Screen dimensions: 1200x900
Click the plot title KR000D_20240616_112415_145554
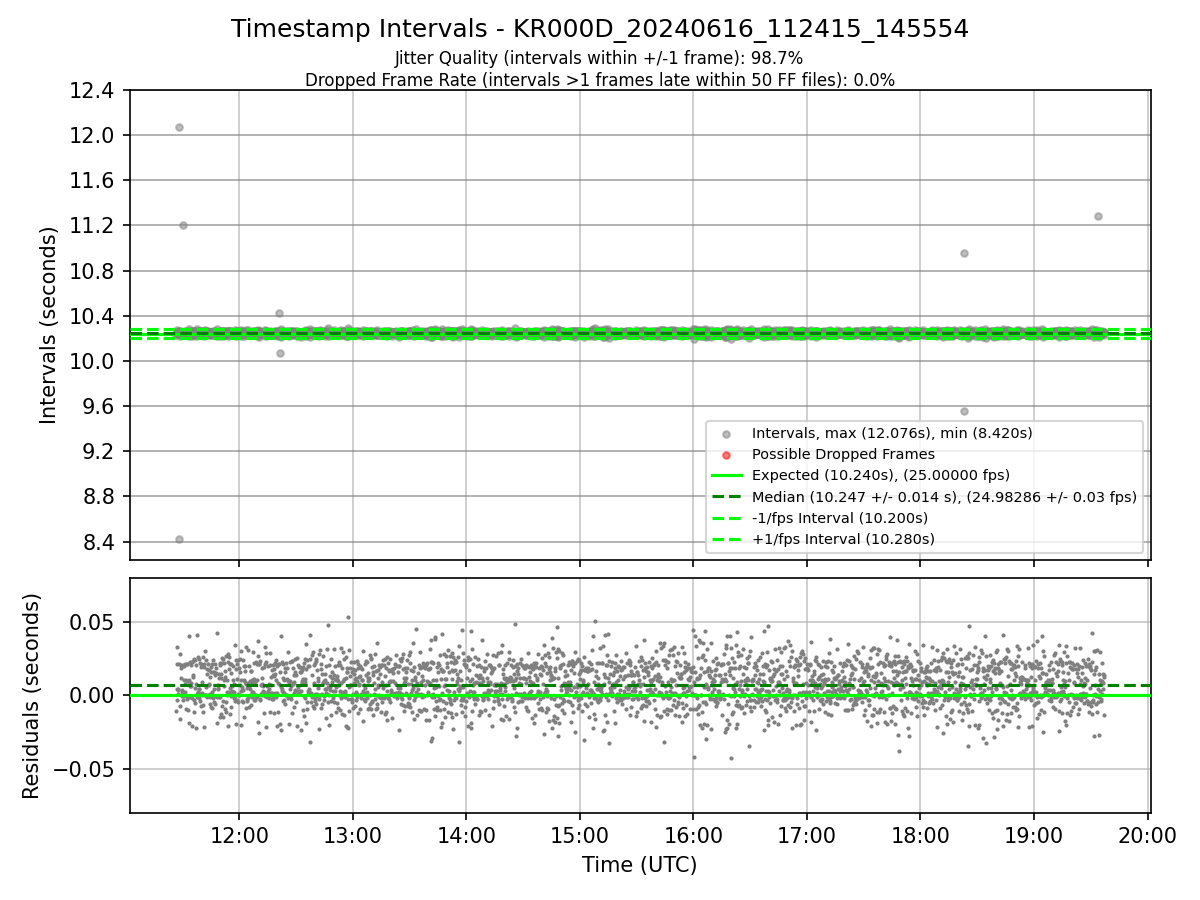[600, 29]
